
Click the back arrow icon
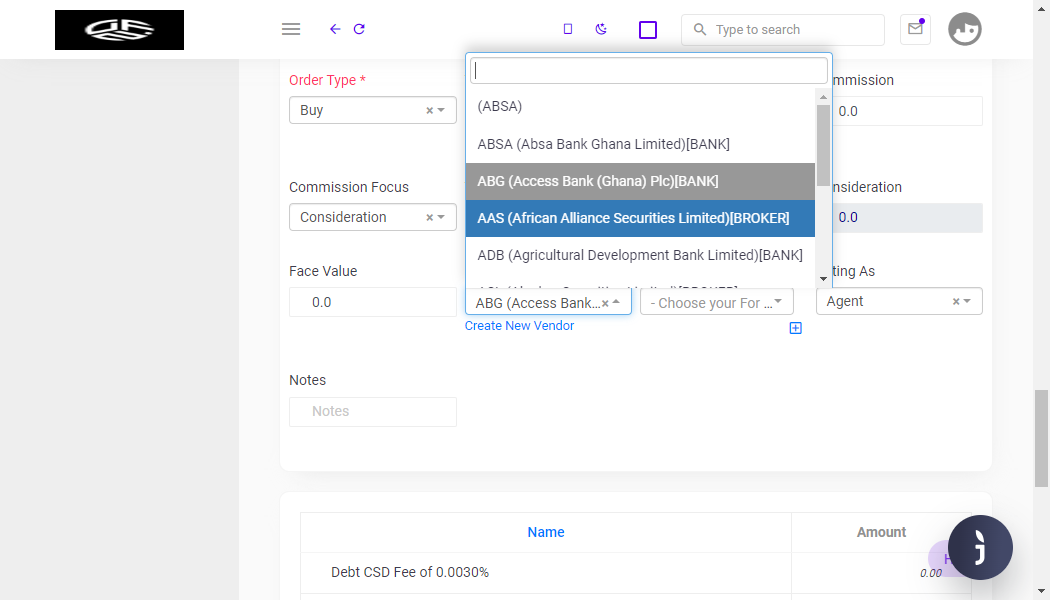(x=335, y=29)
